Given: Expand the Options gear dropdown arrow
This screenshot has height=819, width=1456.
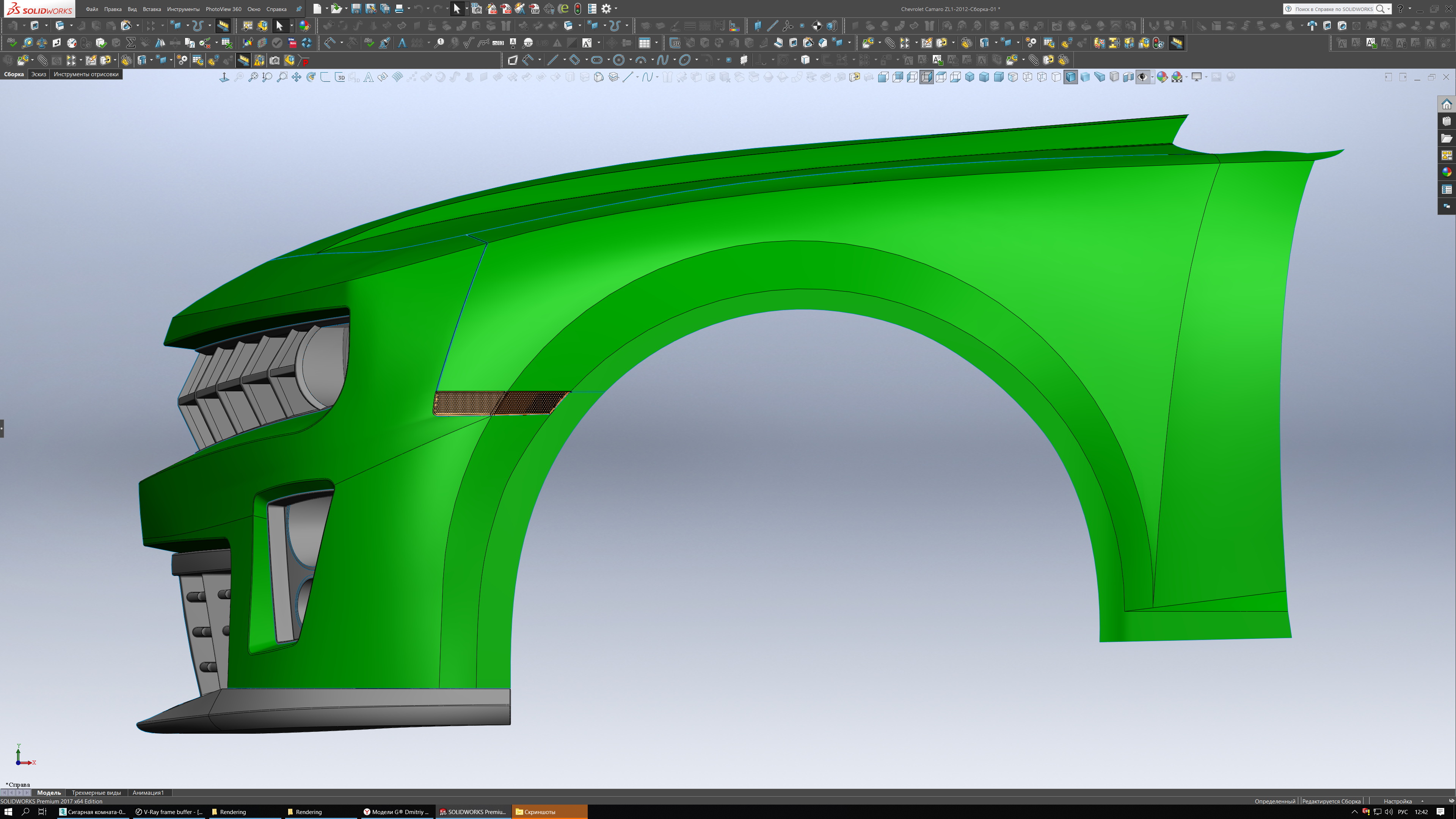Looking at the screenshot, I should [616, 8].
